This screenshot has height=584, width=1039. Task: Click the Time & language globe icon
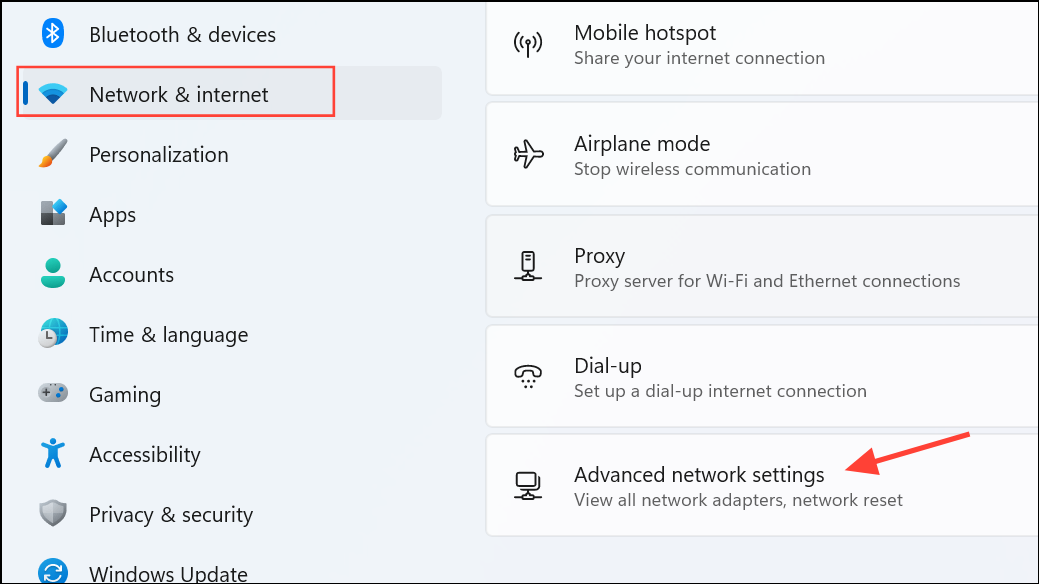point(53,333)
